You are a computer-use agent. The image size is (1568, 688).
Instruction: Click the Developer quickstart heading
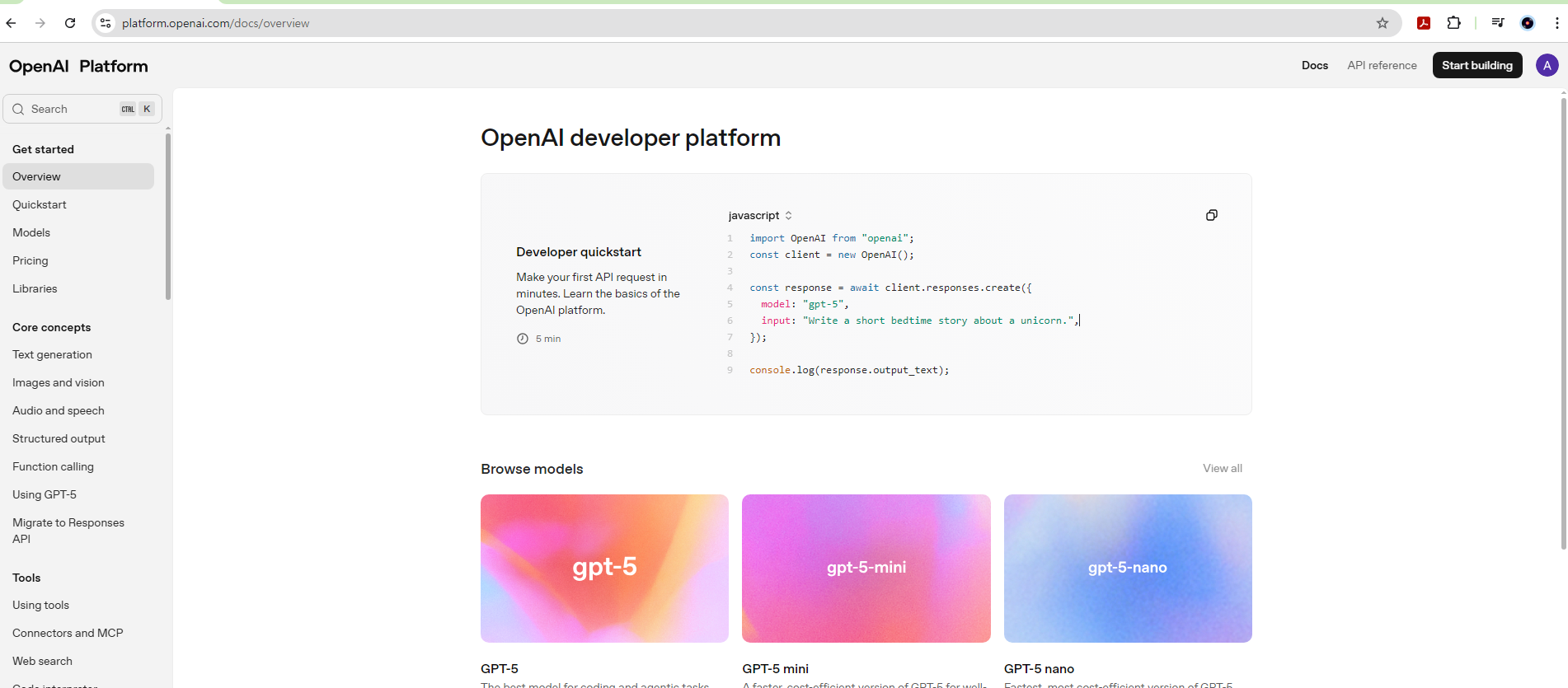(579, 252)
